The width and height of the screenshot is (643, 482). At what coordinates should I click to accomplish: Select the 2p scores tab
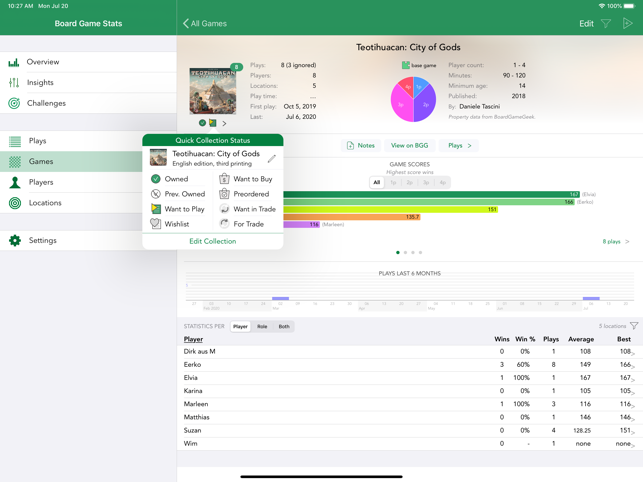(x=410, y=183)
